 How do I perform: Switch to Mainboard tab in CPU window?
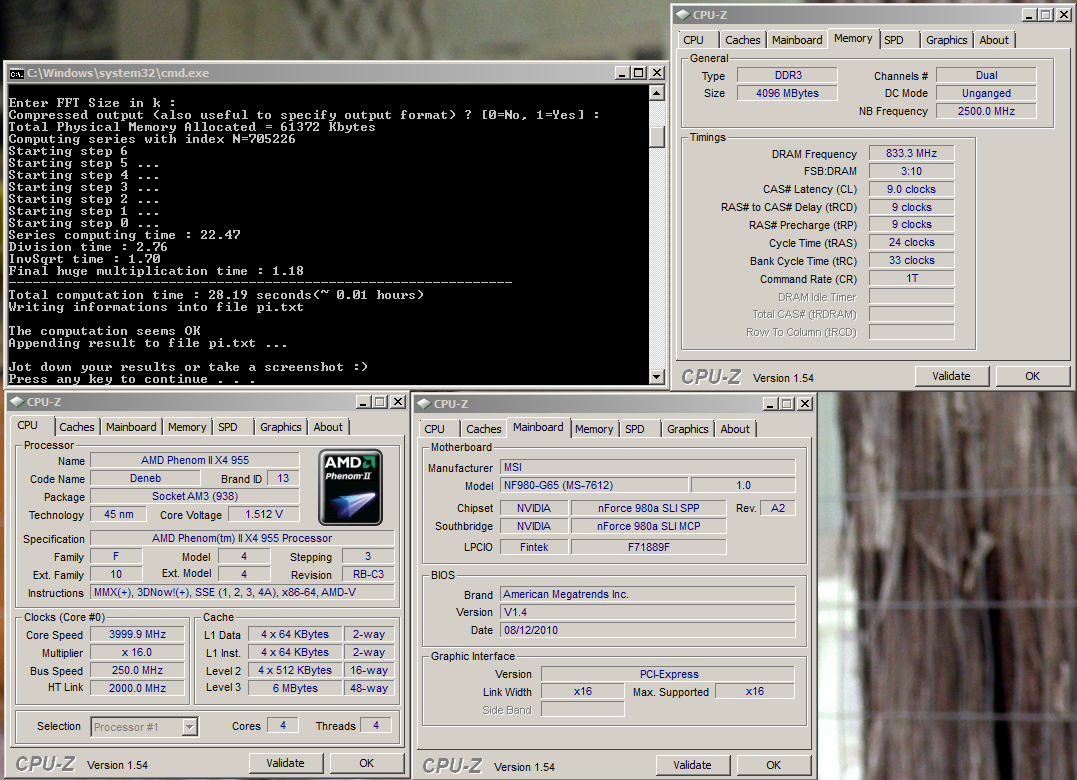(x=131, y=427)
